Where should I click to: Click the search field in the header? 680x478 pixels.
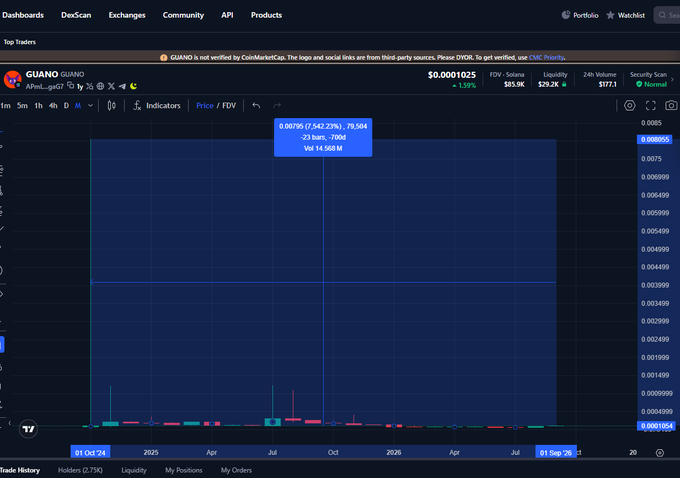(x=668, y=15)
